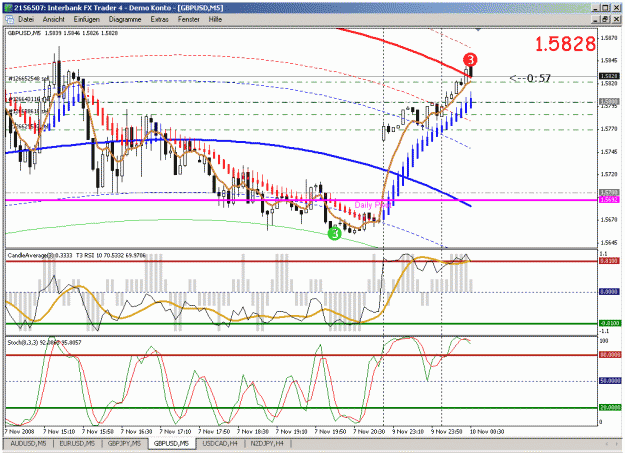Click the green number 3 signal marker
The width and height of the screenshot is (625, 453).
[x=334, y=233]
